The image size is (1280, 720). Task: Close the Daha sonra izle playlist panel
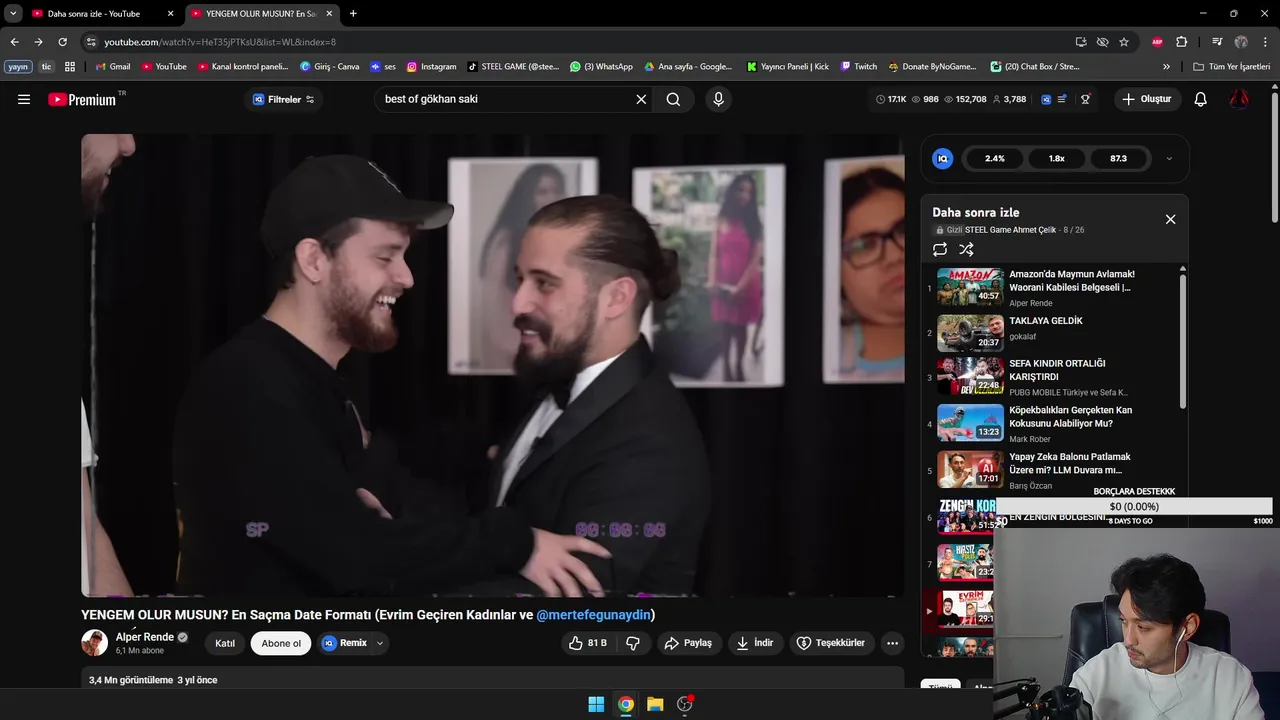tap(1170, 219)
